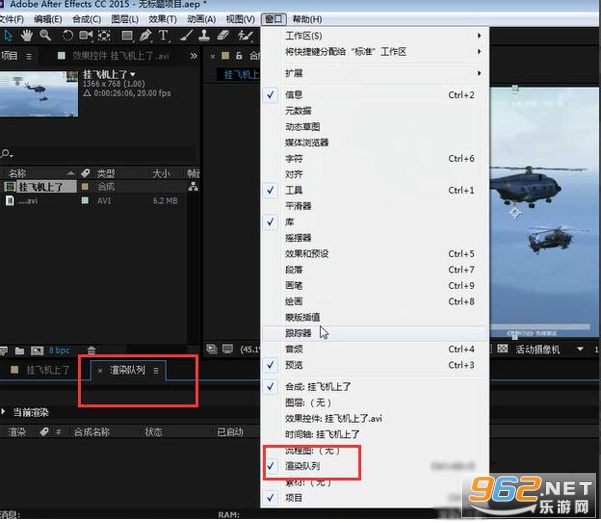601x523 pixels.
Task: Expand the 将快捷键分配给“标准”工作区 submenu
Action: tap(374, 52)
